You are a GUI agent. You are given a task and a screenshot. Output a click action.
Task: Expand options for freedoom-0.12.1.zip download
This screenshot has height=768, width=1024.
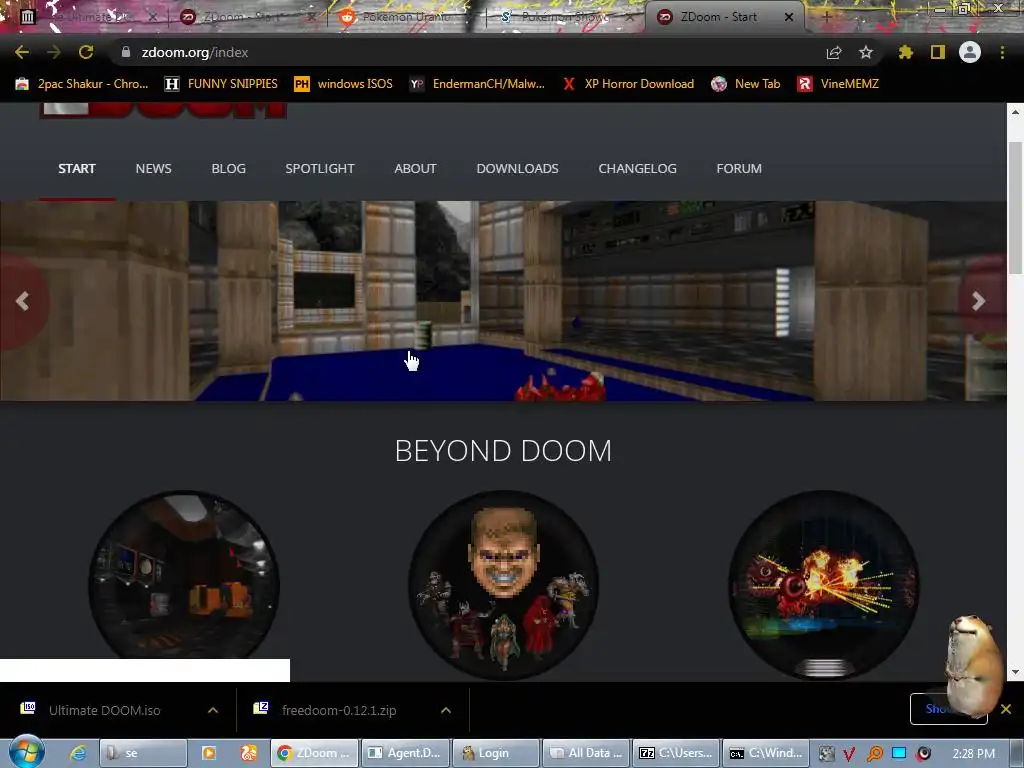[x=446, y=710]
